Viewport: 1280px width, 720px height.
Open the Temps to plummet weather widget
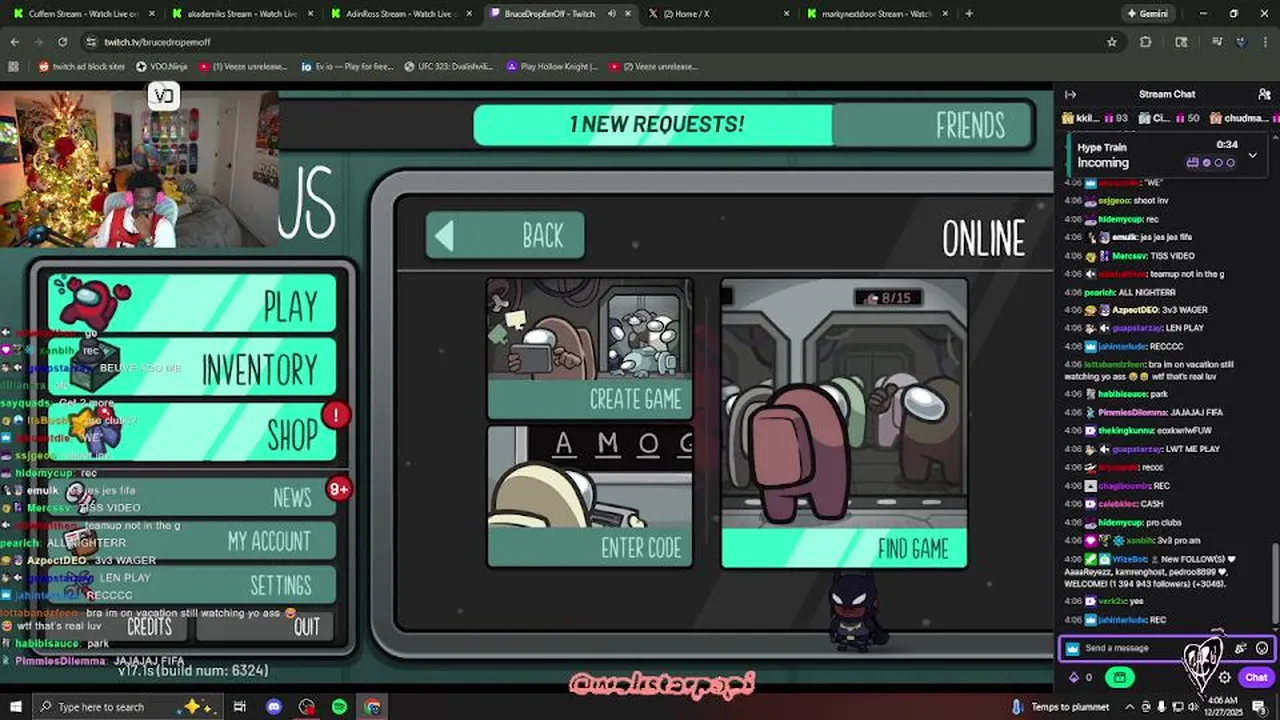click(x=1058, y=707)
